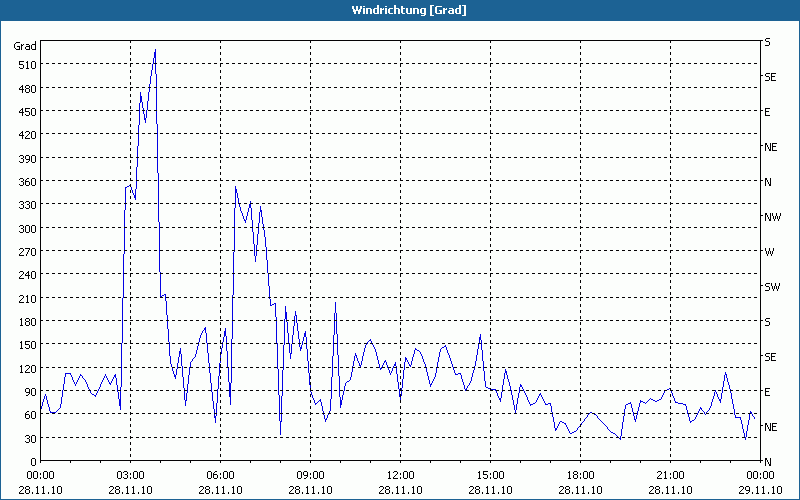
Task: Select the 120 left-axis value
Action: (x=28, y=368)
